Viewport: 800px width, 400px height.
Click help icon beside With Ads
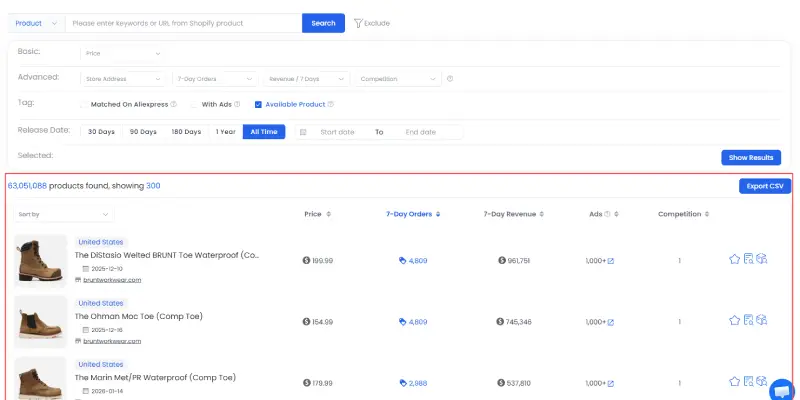(237, 105)
